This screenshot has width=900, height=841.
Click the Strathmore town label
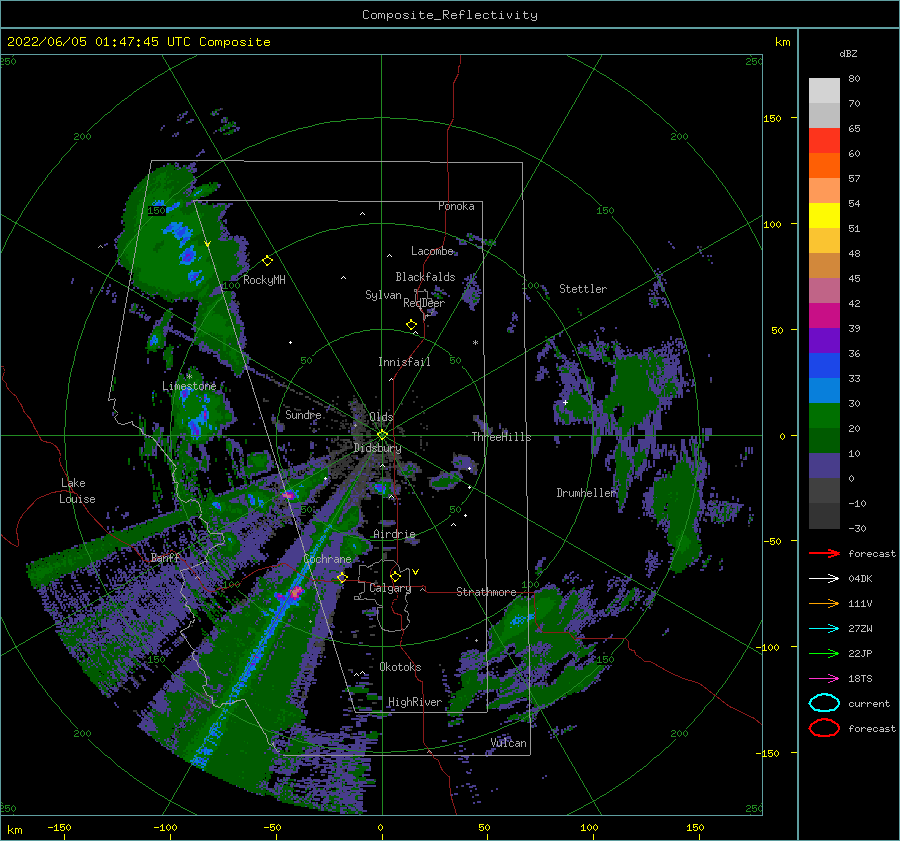pyautogui.click(x=486, y=592)
